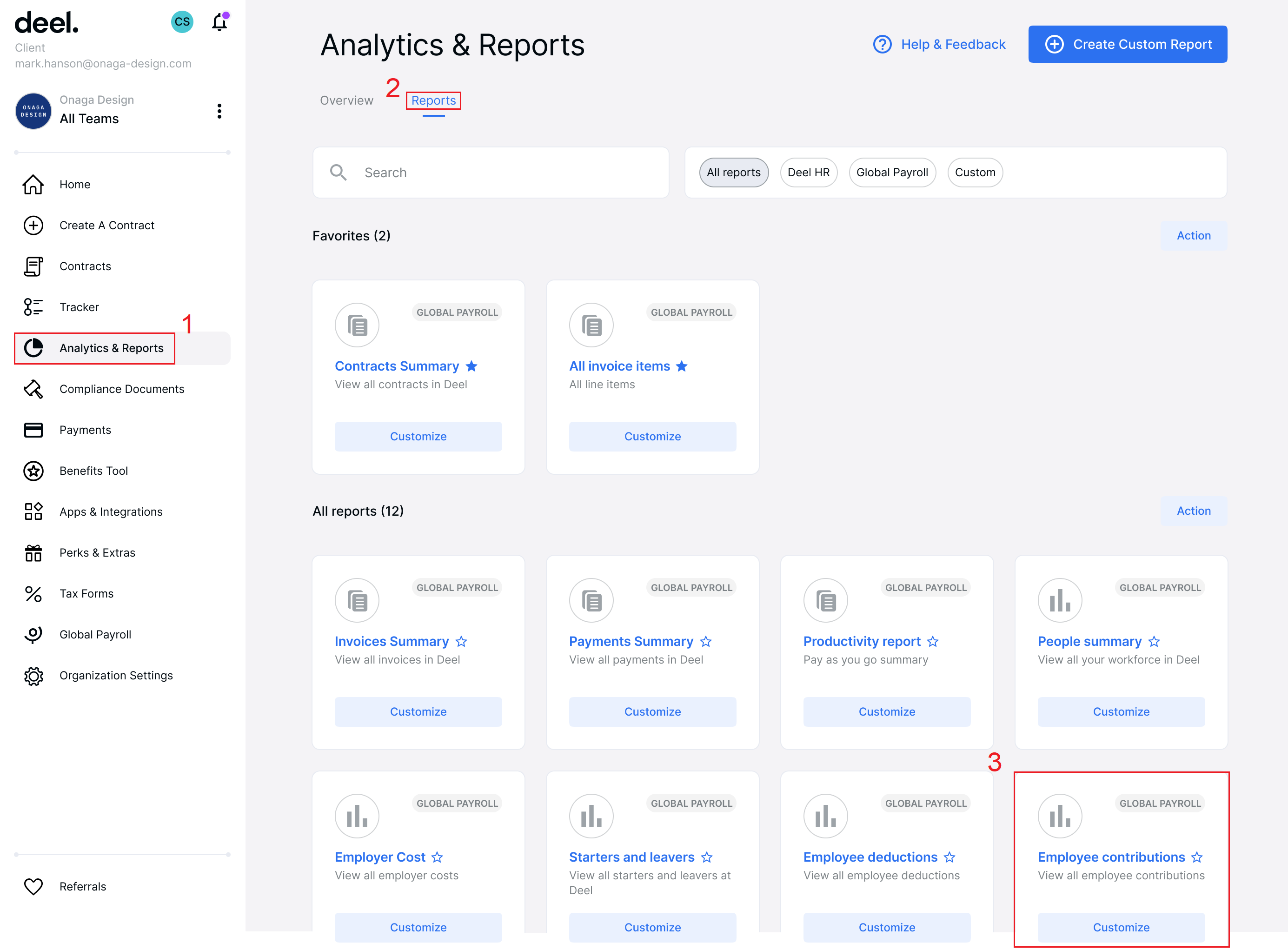Image resolution: width=1288 pixels, height=950 pixels.
Task: Favorite Invoices Summary star
Action: [x=461, y=642]
